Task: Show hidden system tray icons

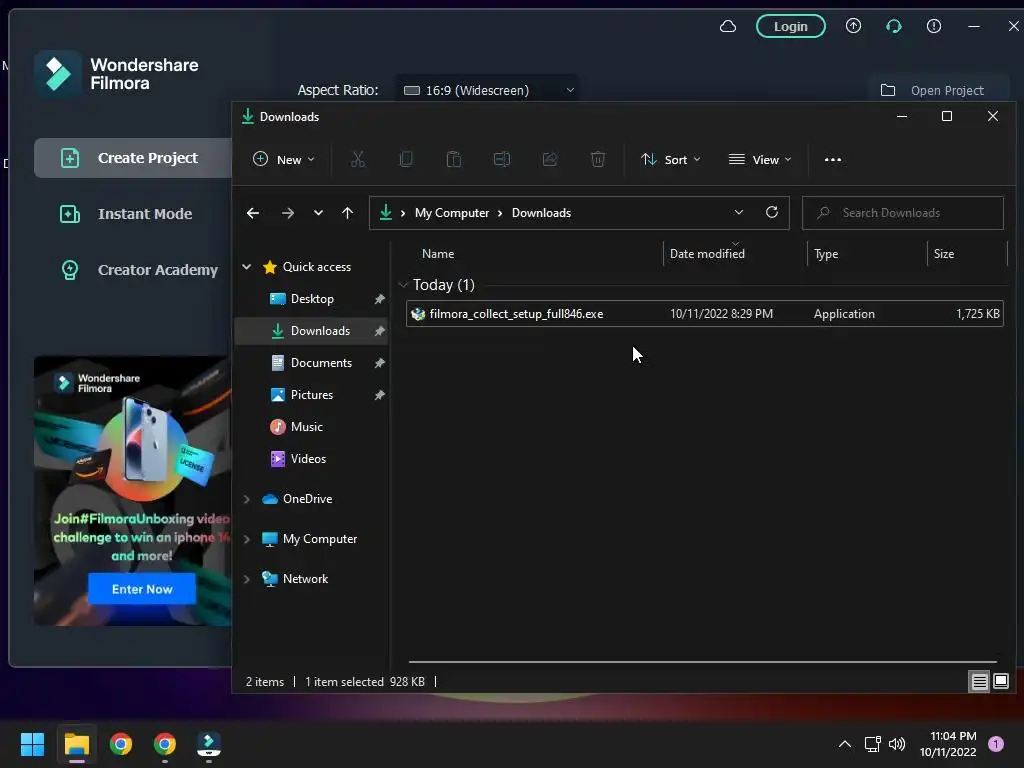Action: 844,744
